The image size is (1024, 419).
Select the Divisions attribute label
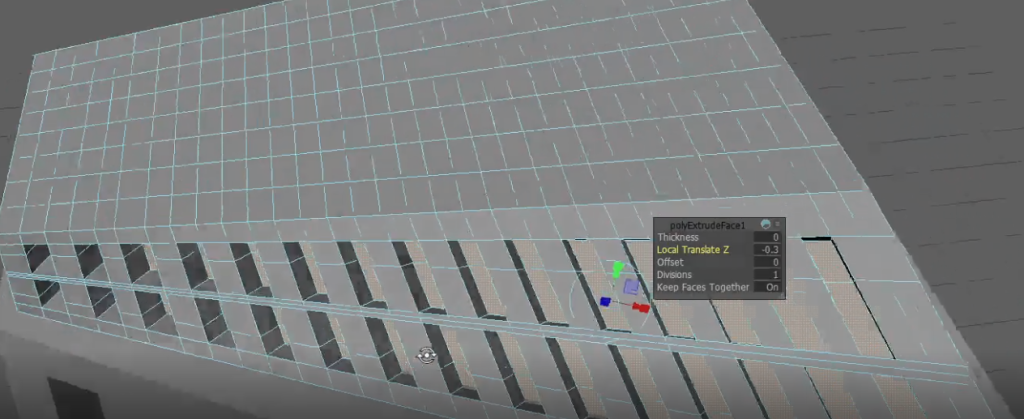[x=676, y=275]
